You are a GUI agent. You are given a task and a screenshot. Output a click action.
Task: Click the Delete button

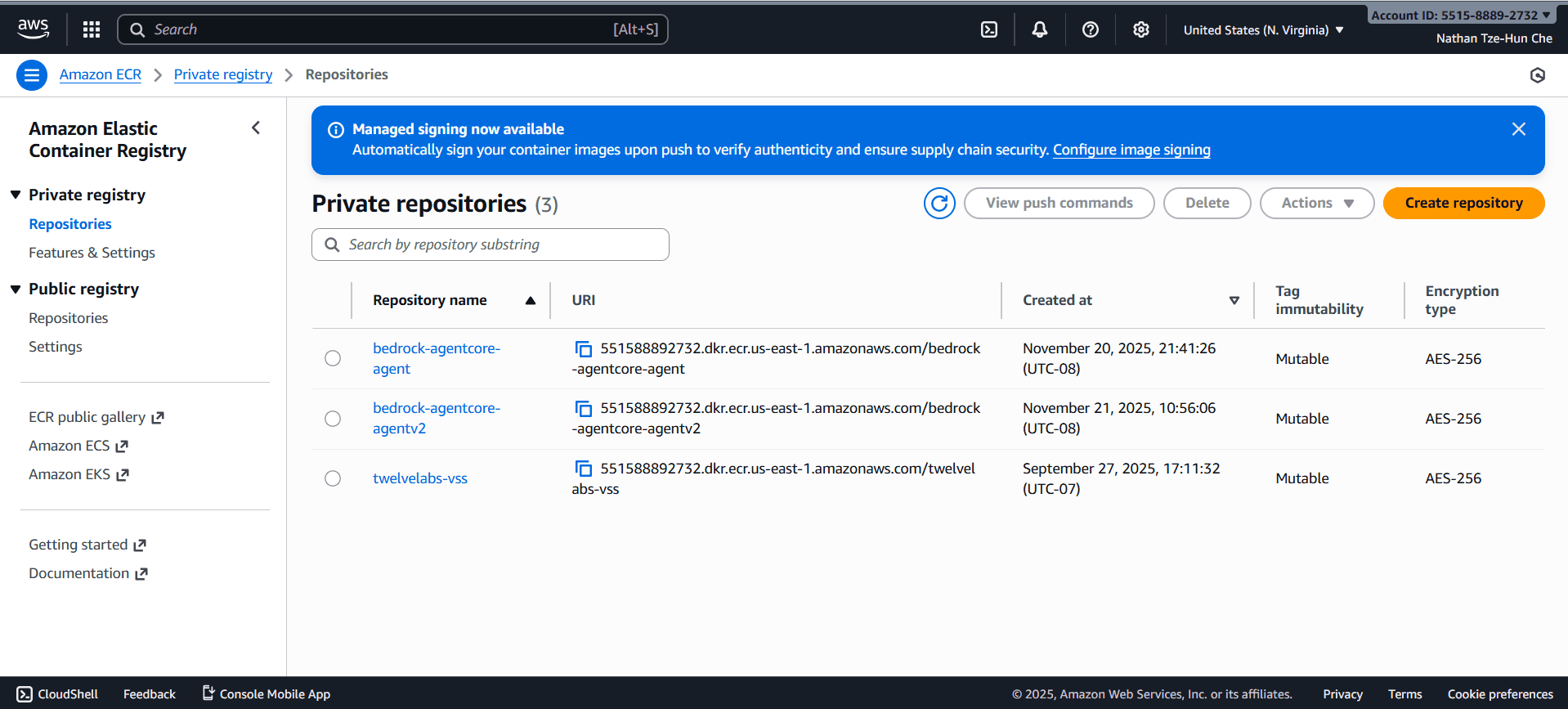coord(1207,203)
